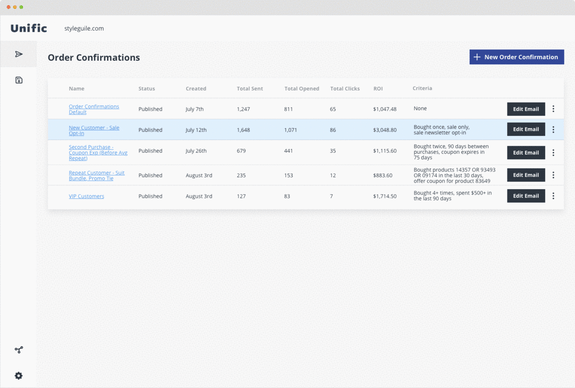
Task: Open the New Customer - Sale Opt-in link
Action: coord(94,130)
